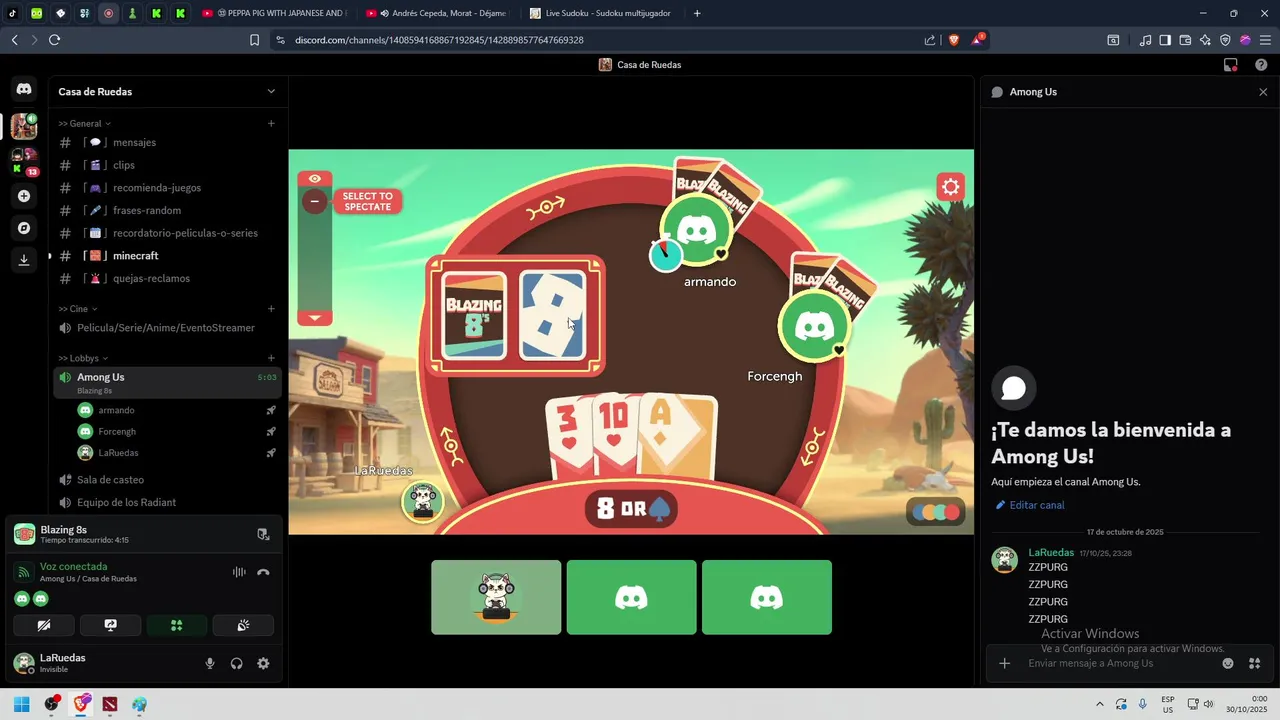This screenshot has width=1280, height=720.
Task: Open Discord direct messages home icon
Action: (24, 89)
